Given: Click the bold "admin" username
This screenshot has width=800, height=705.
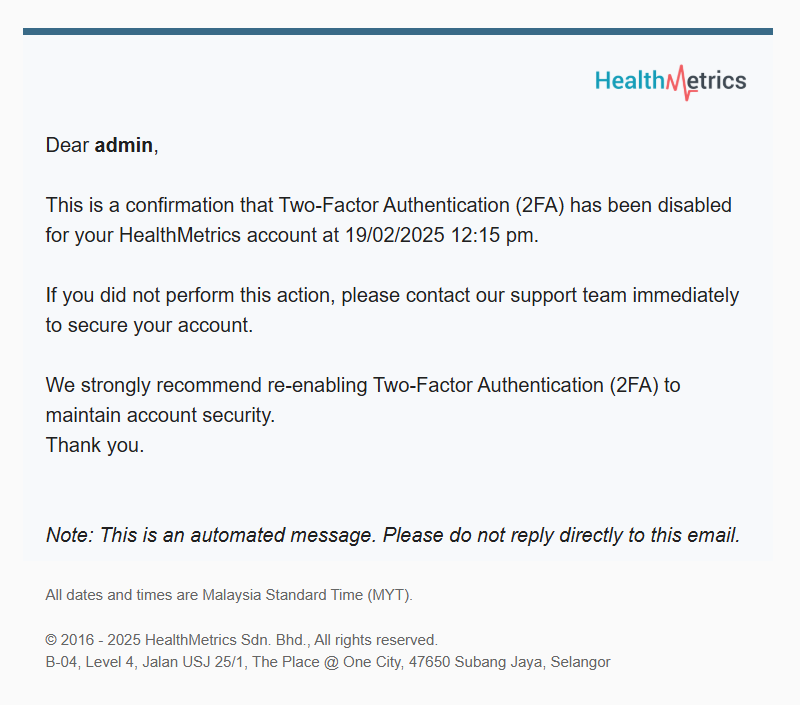Looking at the screenshot, I should (124, 145).
